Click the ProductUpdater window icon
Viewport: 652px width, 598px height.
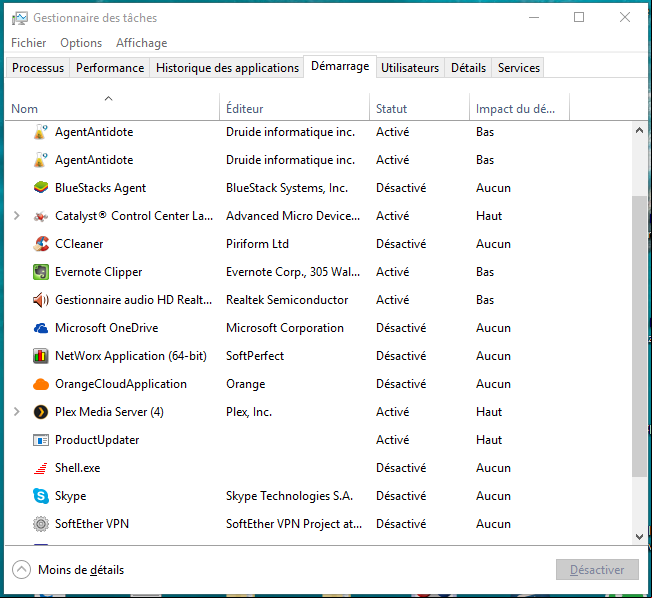pyautogui.click(x=41, y=440)
